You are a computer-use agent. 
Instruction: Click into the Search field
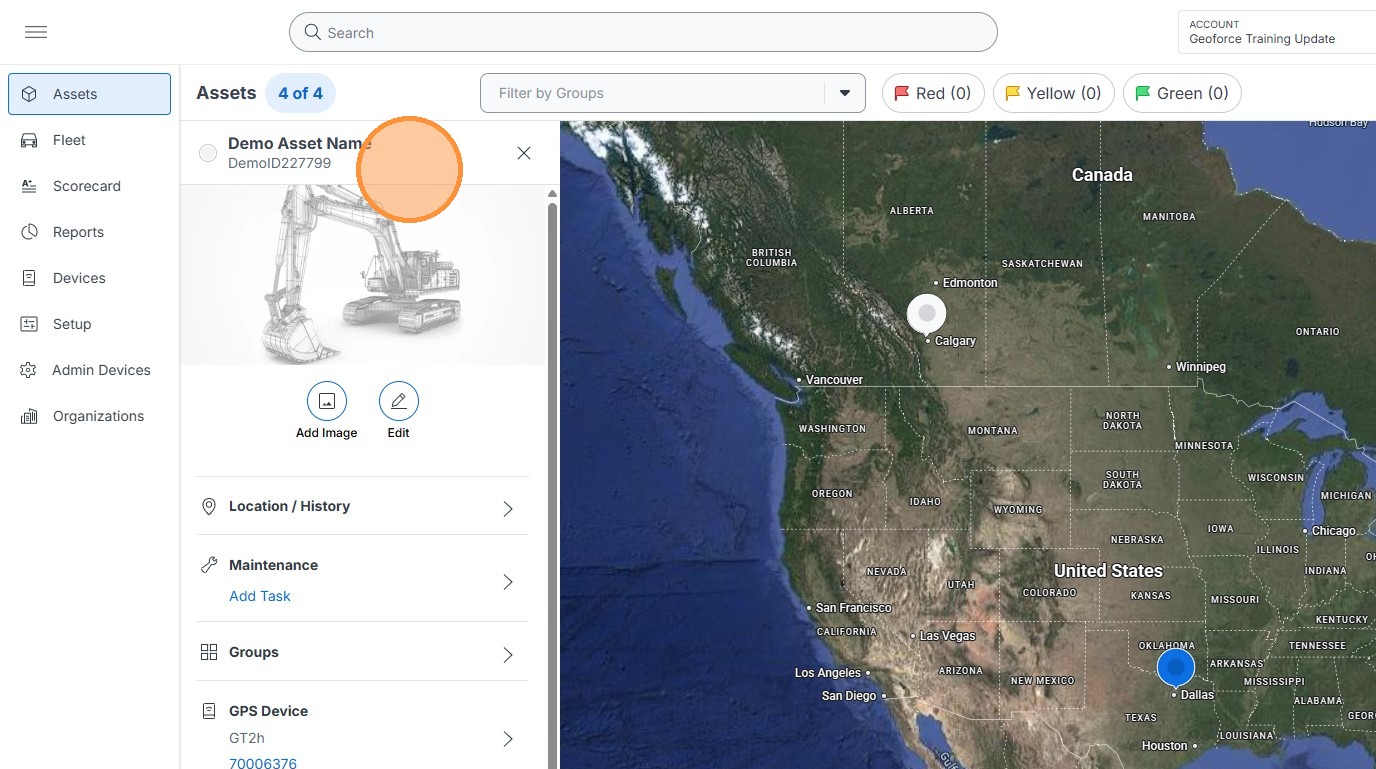643,32
